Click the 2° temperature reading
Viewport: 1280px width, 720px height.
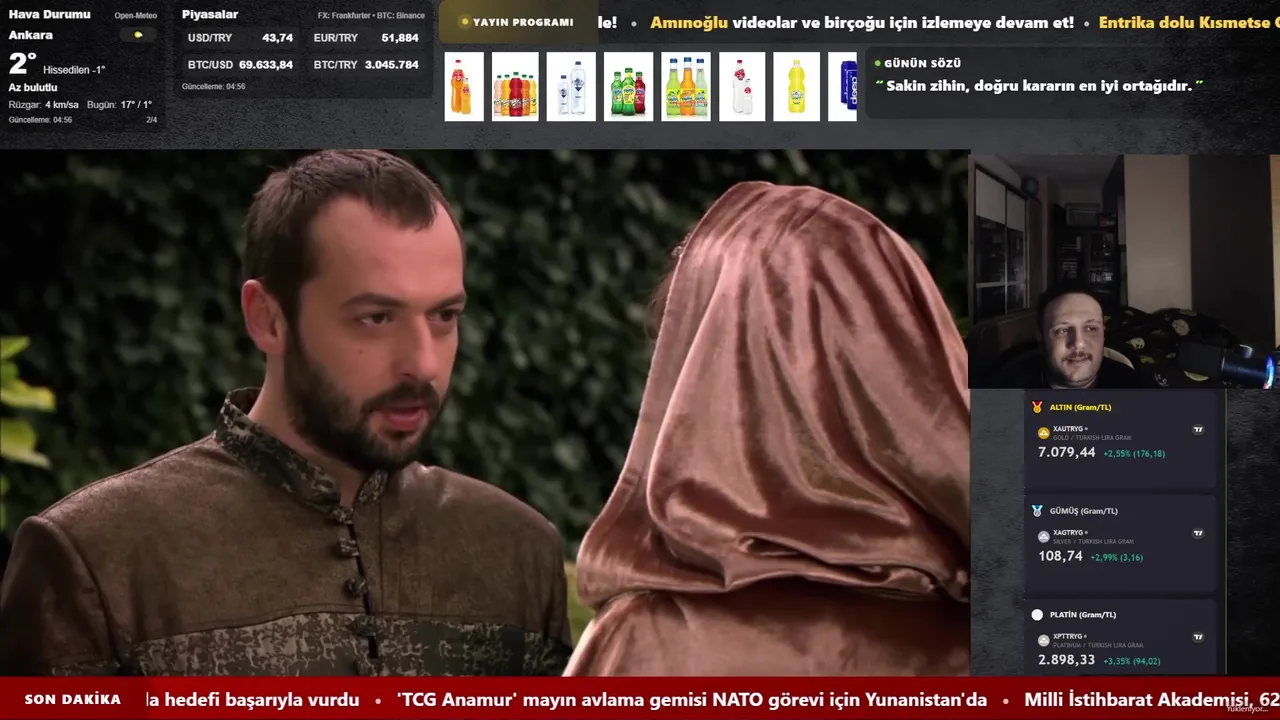(22, 64)
